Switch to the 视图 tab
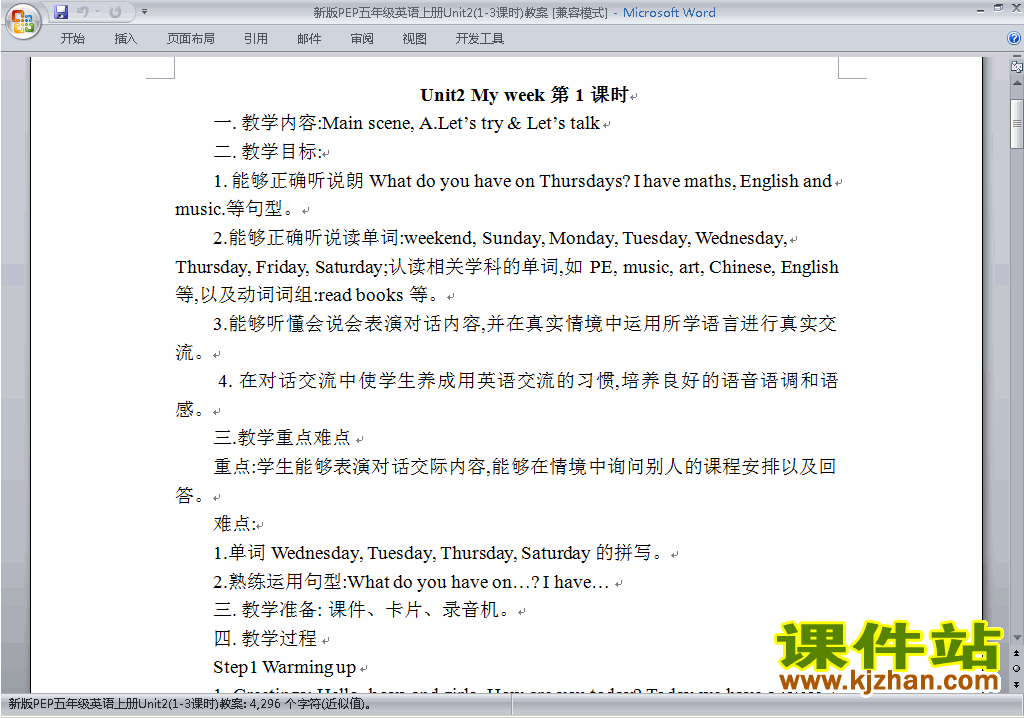Screen dimensions: 1024x718 click(415, 39)
